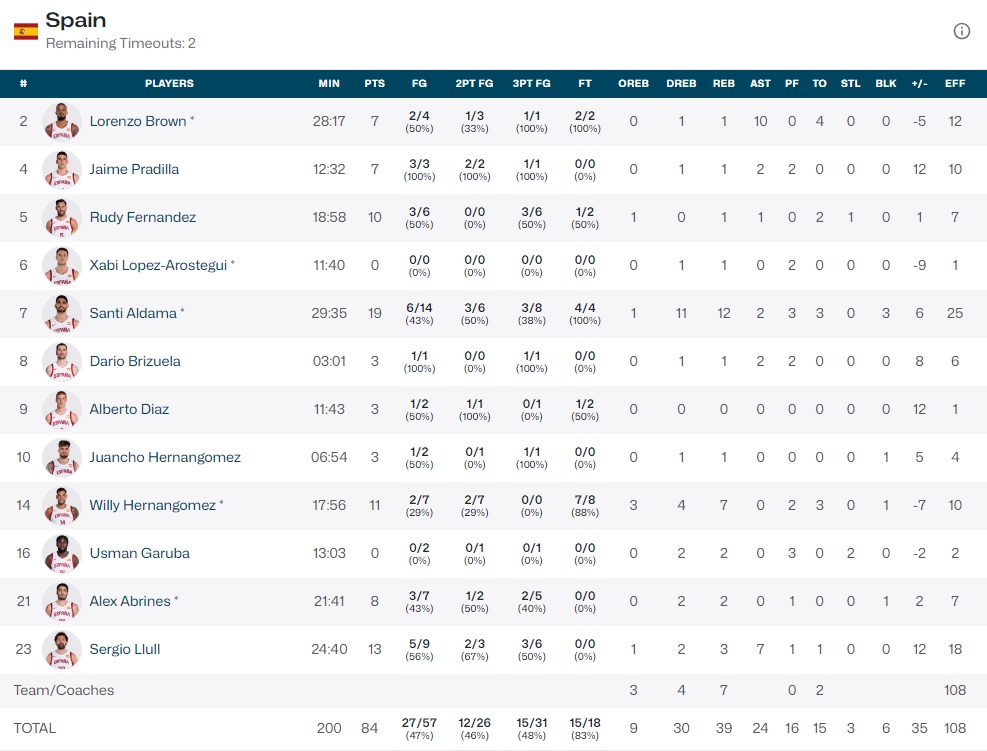Sort by the 3PT FG column
987x751 pixels.
(531, 83)
